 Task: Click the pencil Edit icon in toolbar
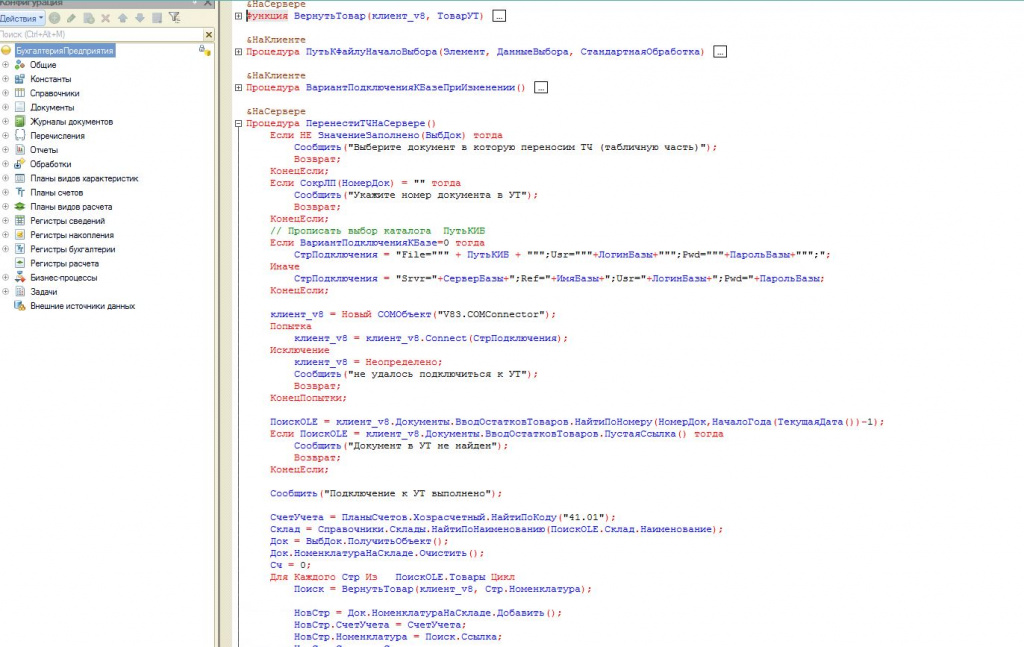[71, 18]
